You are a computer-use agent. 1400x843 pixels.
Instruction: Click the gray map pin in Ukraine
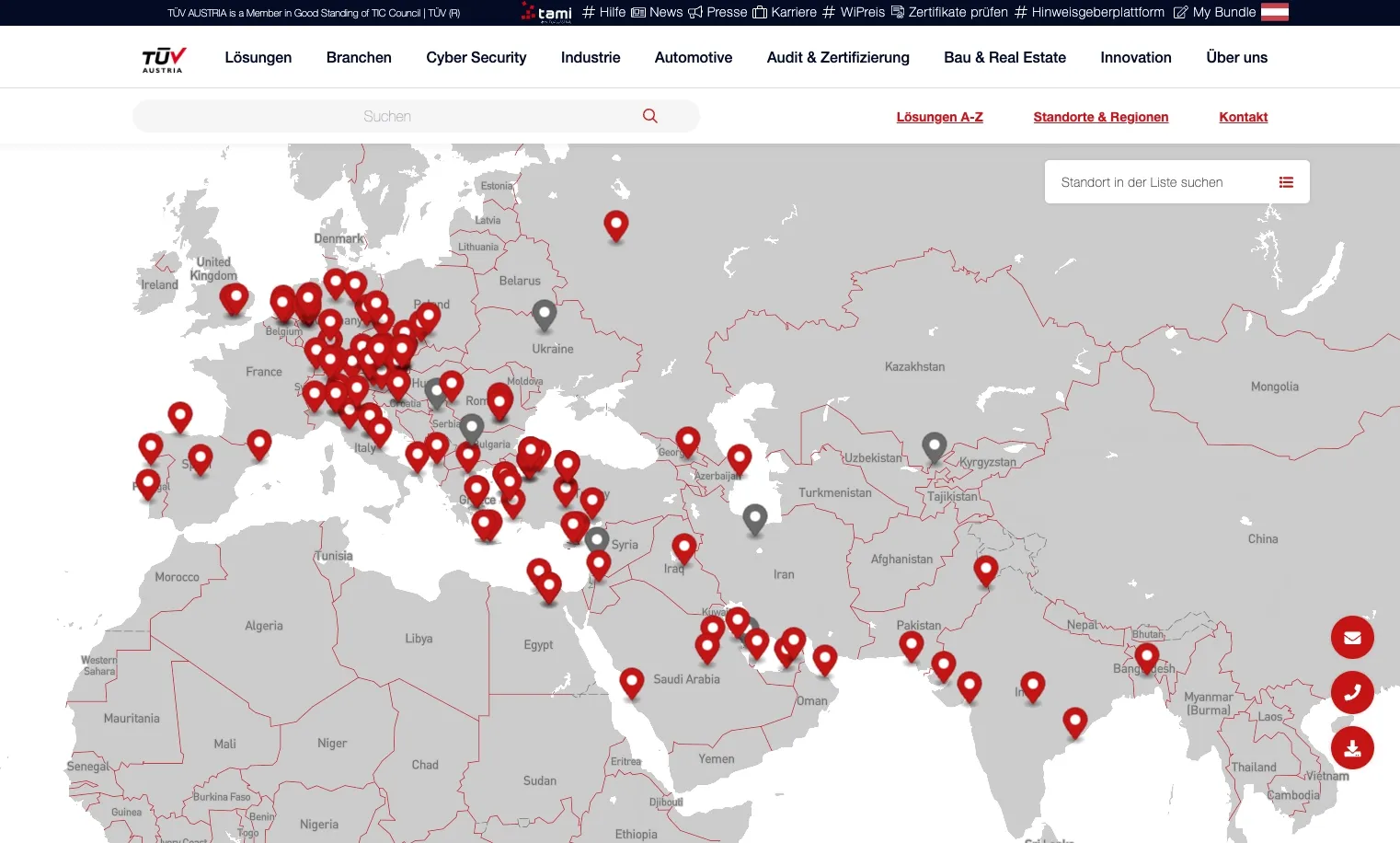[x=545, y=315]
